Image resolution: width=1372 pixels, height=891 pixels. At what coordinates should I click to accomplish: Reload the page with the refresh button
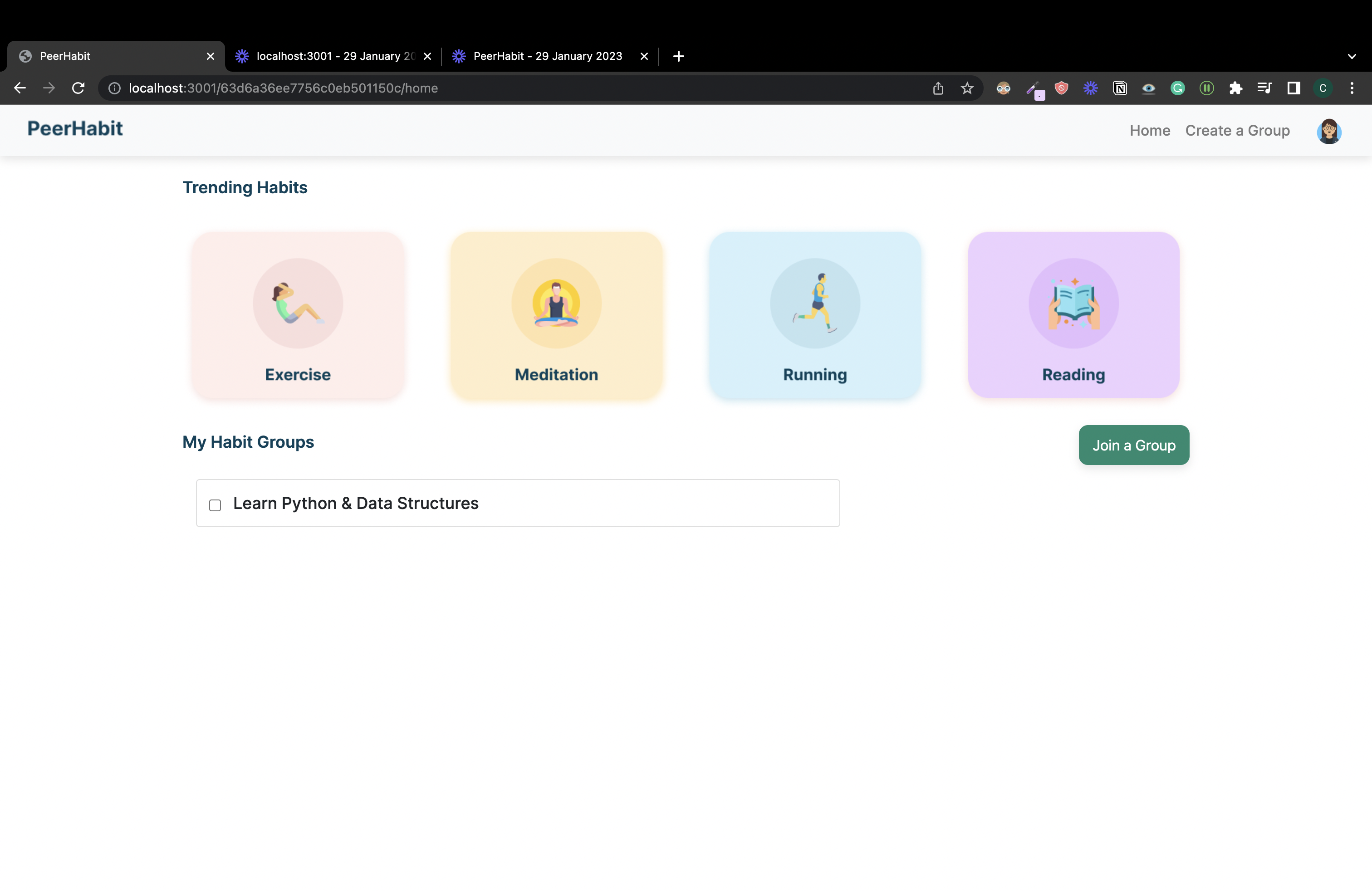(x=78, y=88)
